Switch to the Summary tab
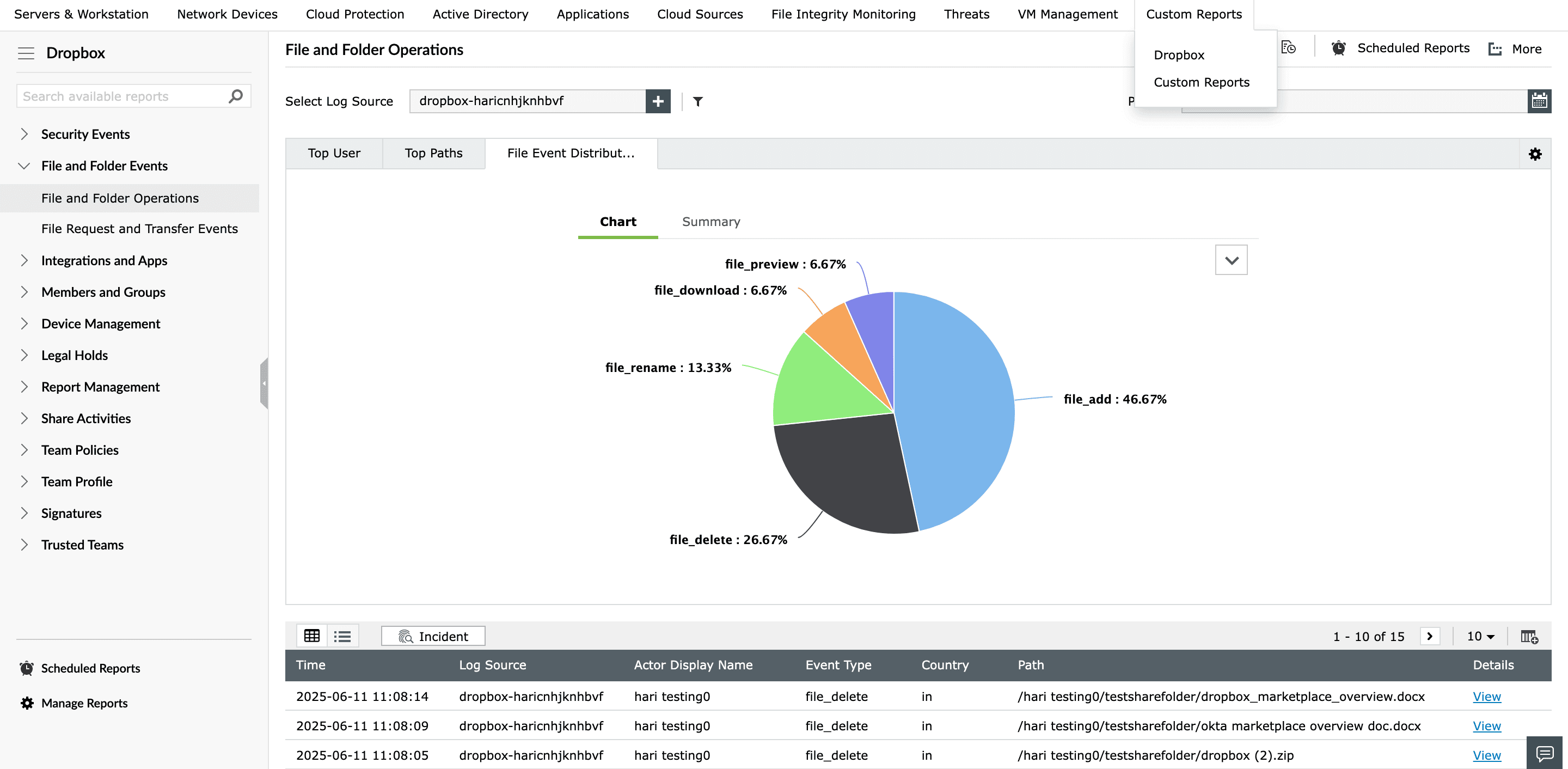Viewport: 1568px width, 769px height. [x=711, y=222]
